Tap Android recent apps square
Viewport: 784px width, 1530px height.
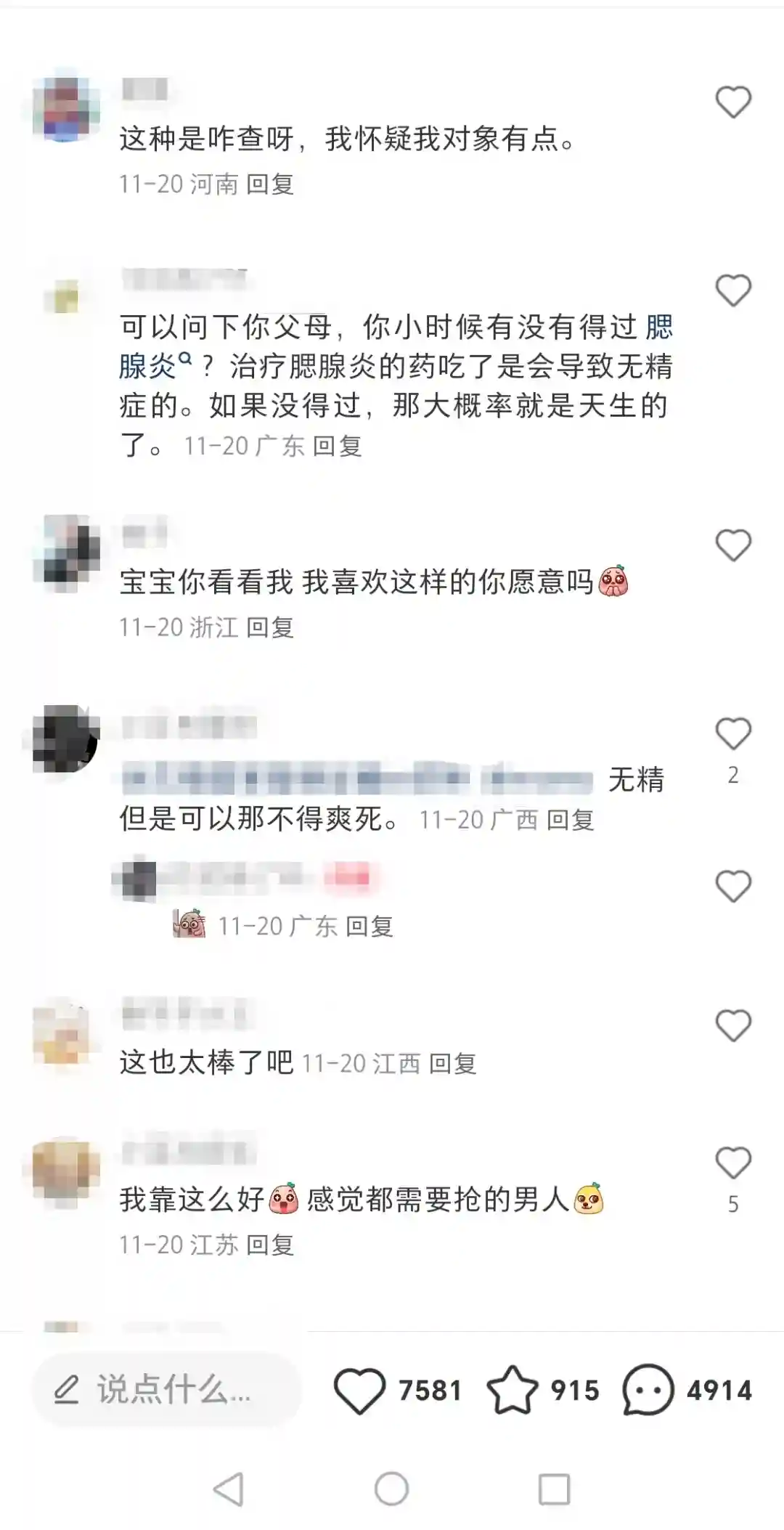coord(554,1489)
